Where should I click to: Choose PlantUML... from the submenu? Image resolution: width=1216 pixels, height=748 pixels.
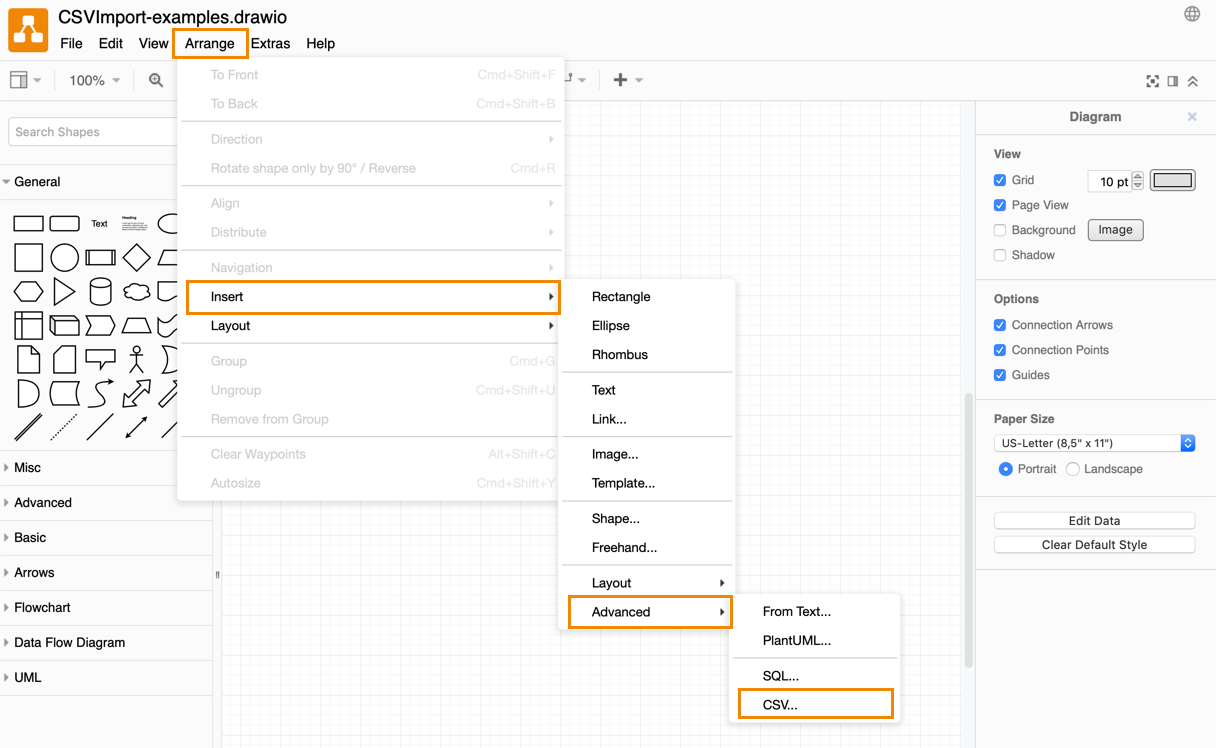point(815,640)
